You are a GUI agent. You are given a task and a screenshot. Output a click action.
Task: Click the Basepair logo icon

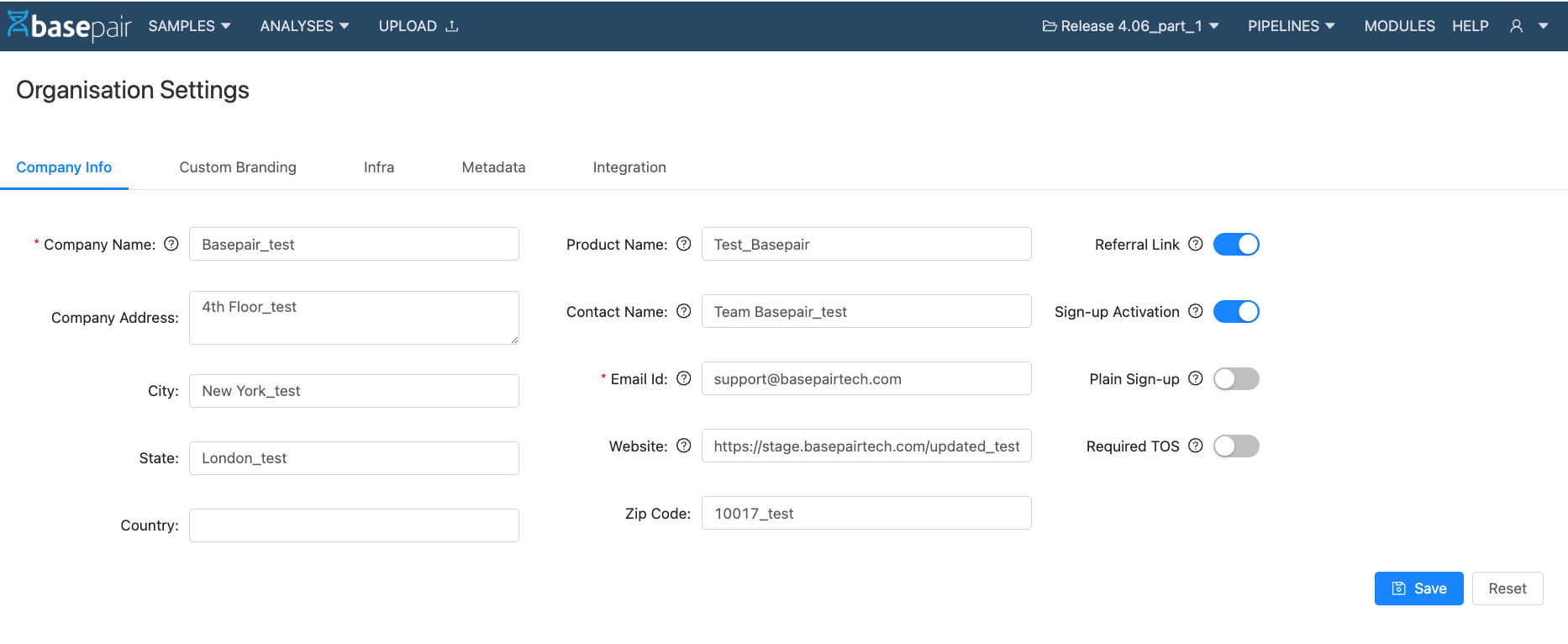(x=18, y=24)
